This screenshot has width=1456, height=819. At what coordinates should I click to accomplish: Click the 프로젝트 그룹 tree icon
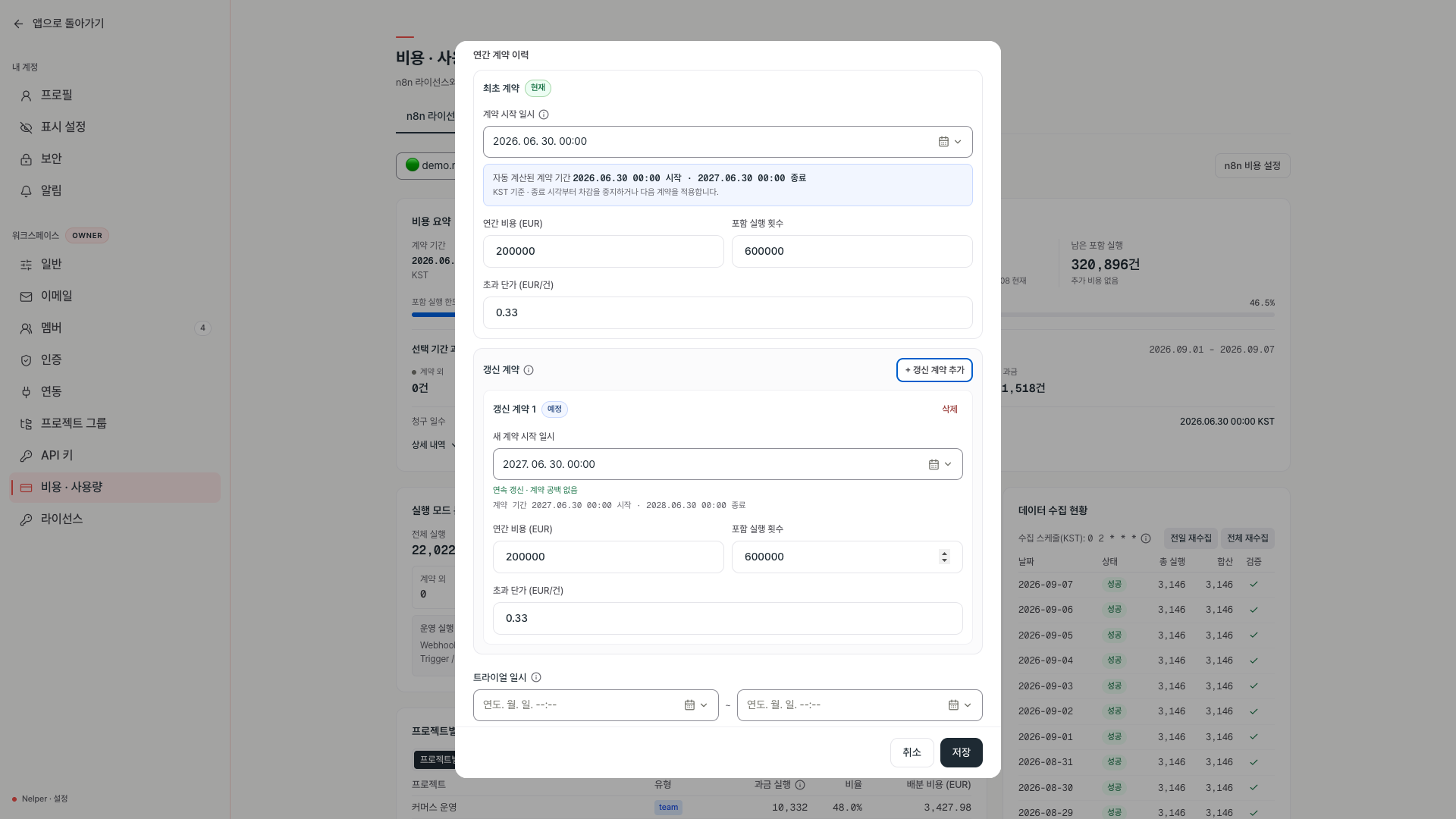26,424
